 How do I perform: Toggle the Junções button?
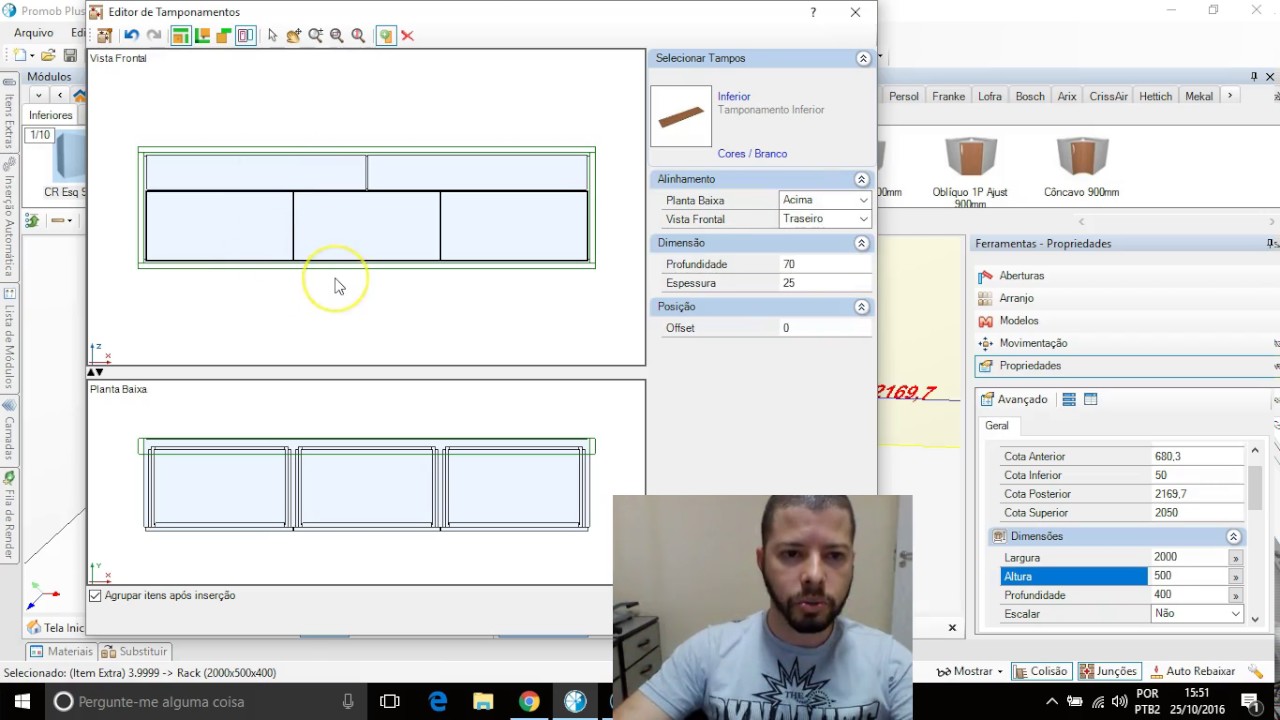[x=1108, y=671]
